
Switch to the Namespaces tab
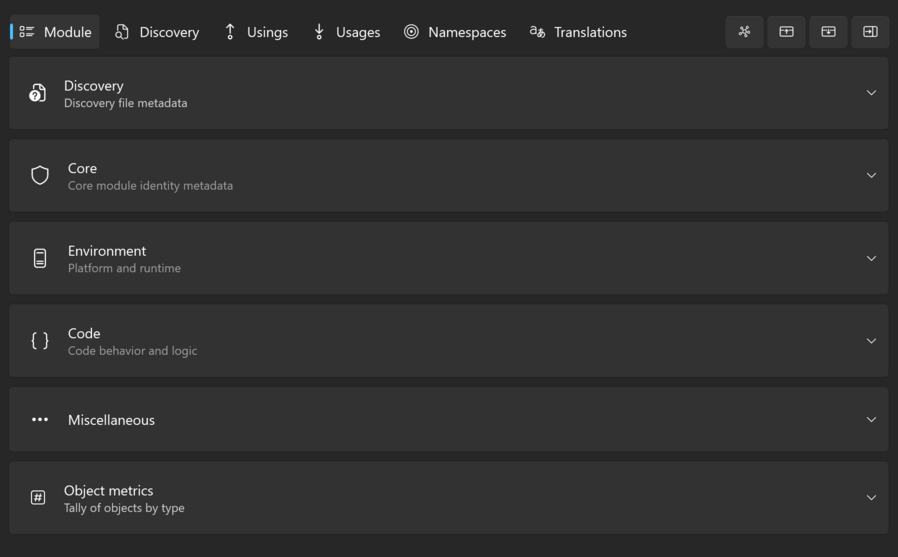point(455,32)
